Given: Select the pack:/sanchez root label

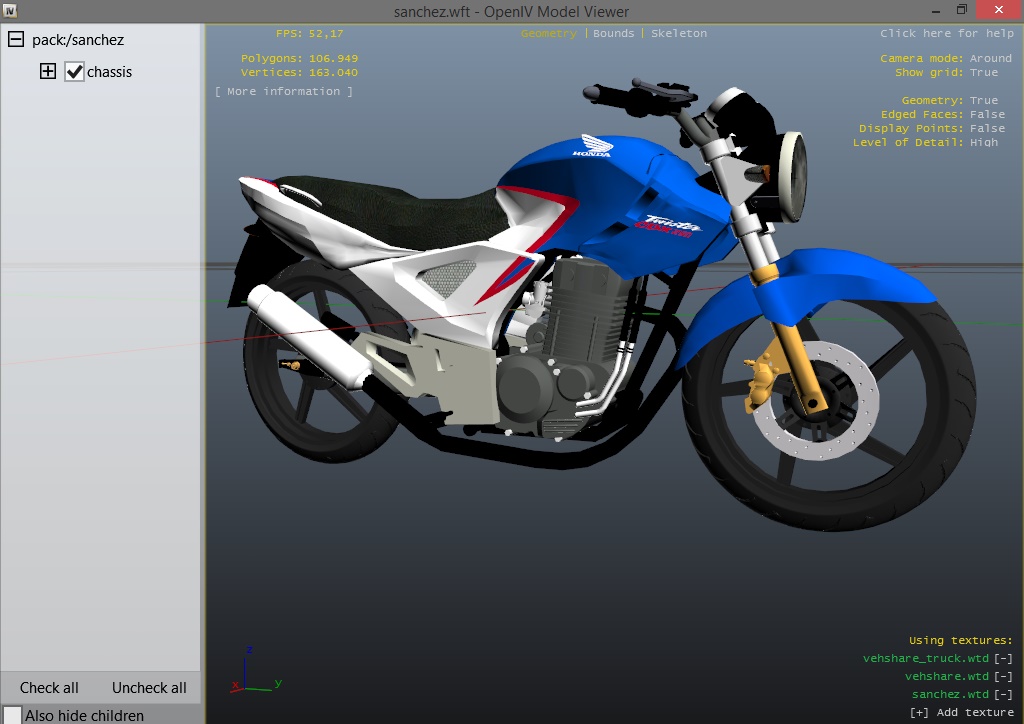Looking at the screenshot, I should click(78, 40).
